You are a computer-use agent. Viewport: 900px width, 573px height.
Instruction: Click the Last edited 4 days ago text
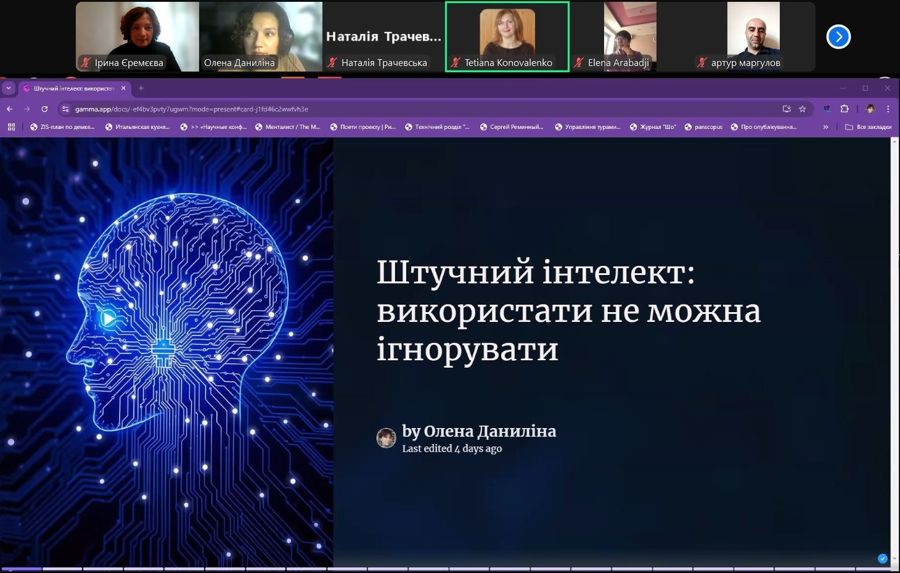tap(452, 448)
